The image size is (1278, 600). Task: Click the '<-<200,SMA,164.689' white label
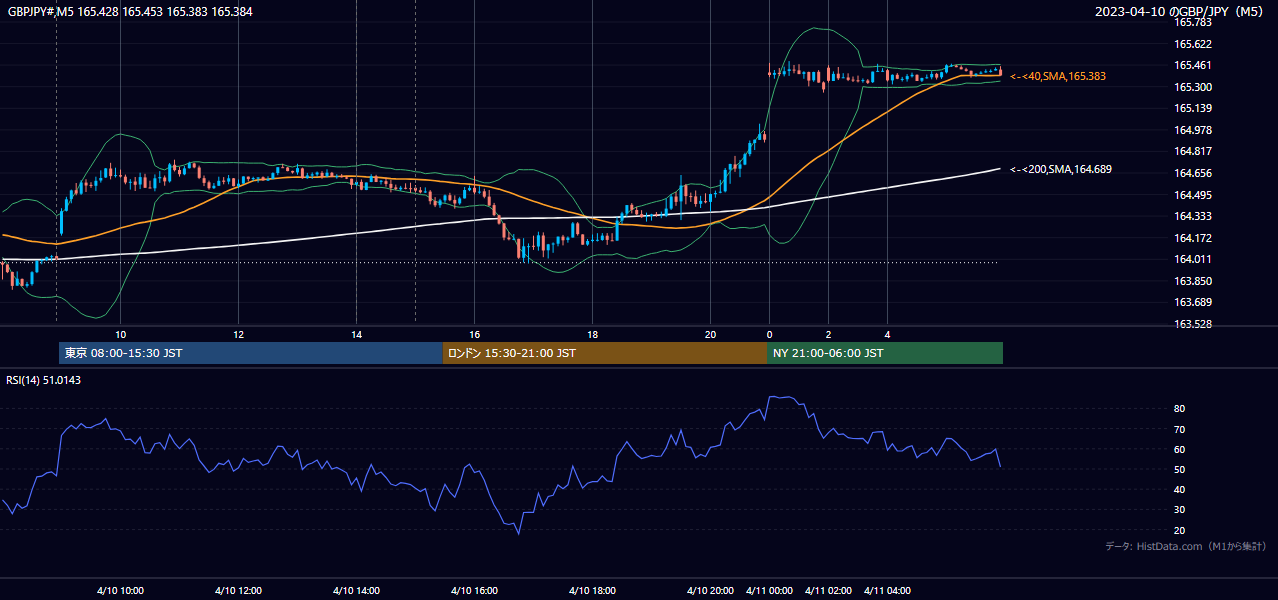(1061, 169)
